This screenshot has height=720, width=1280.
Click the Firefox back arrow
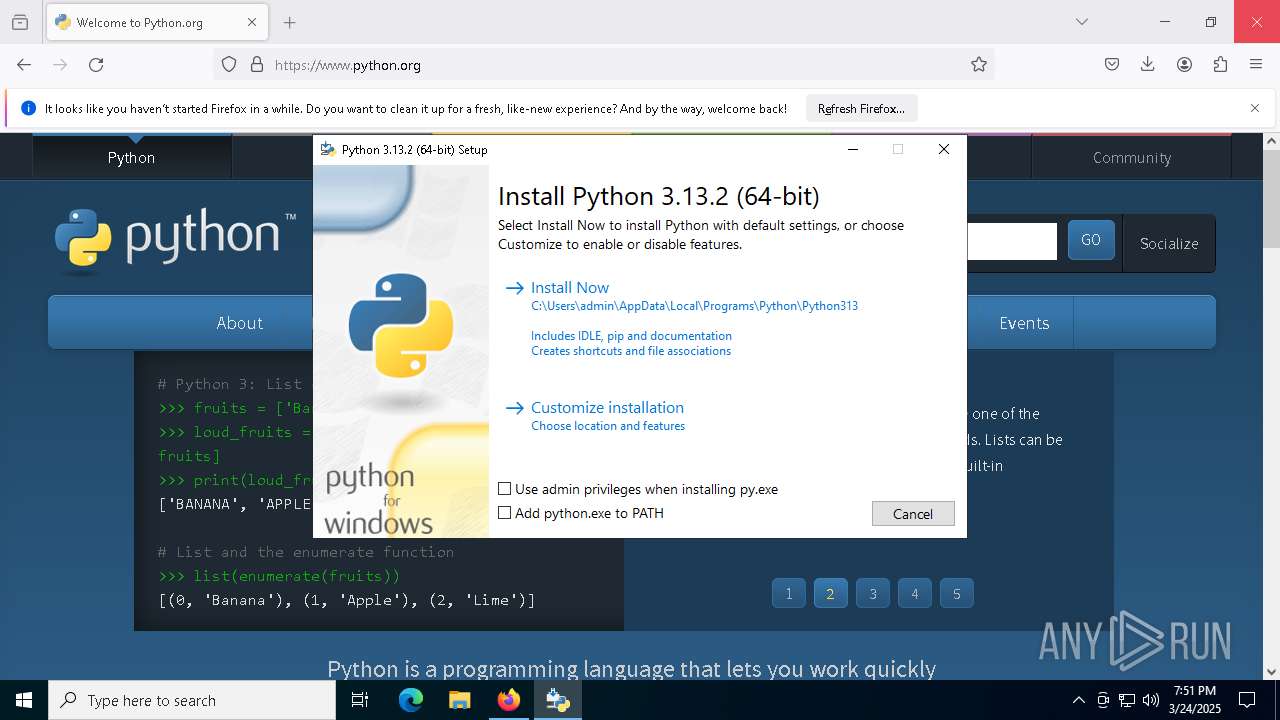24,64
